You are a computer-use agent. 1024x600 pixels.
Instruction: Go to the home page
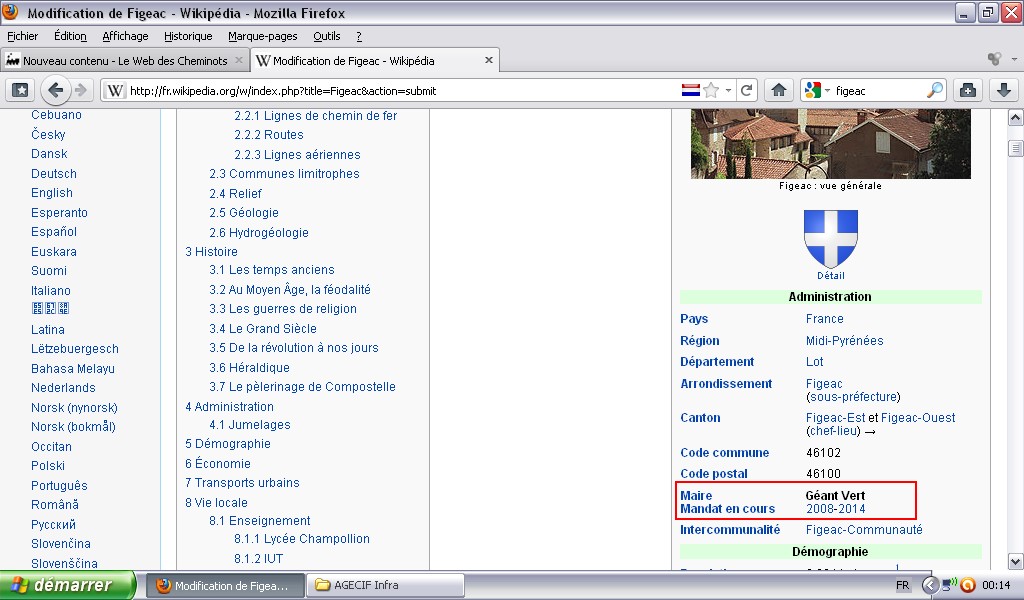pyautogui.click(x=778, y=90)
